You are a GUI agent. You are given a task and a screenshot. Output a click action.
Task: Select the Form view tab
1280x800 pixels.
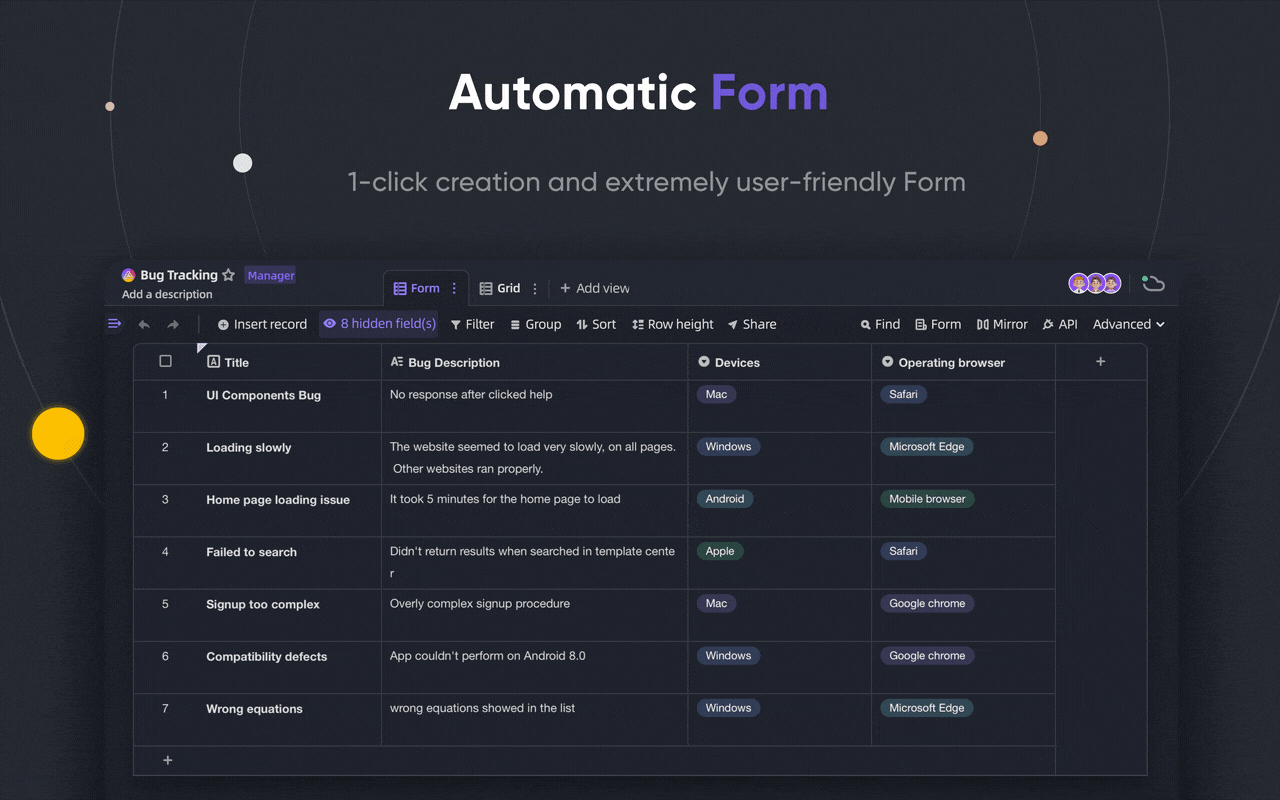(x=416, y=288)
